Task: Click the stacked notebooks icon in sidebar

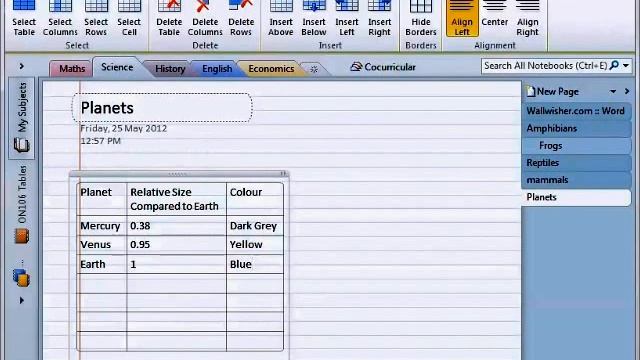Action: click(x=21, y=278)
